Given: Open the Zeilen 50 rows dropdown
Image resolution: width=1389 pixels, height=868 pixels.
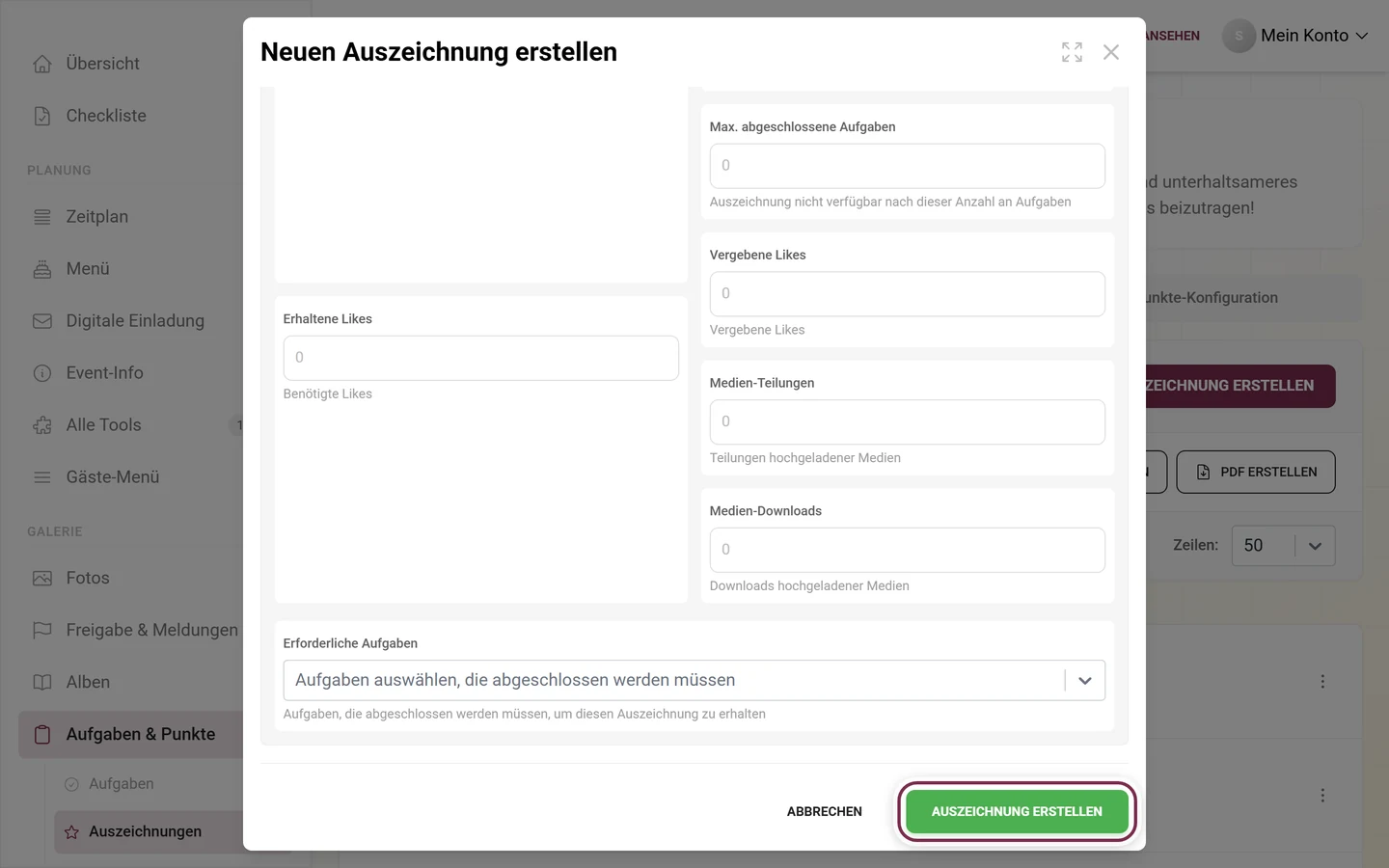Looking at the screenshot, I should [1283, 546].
